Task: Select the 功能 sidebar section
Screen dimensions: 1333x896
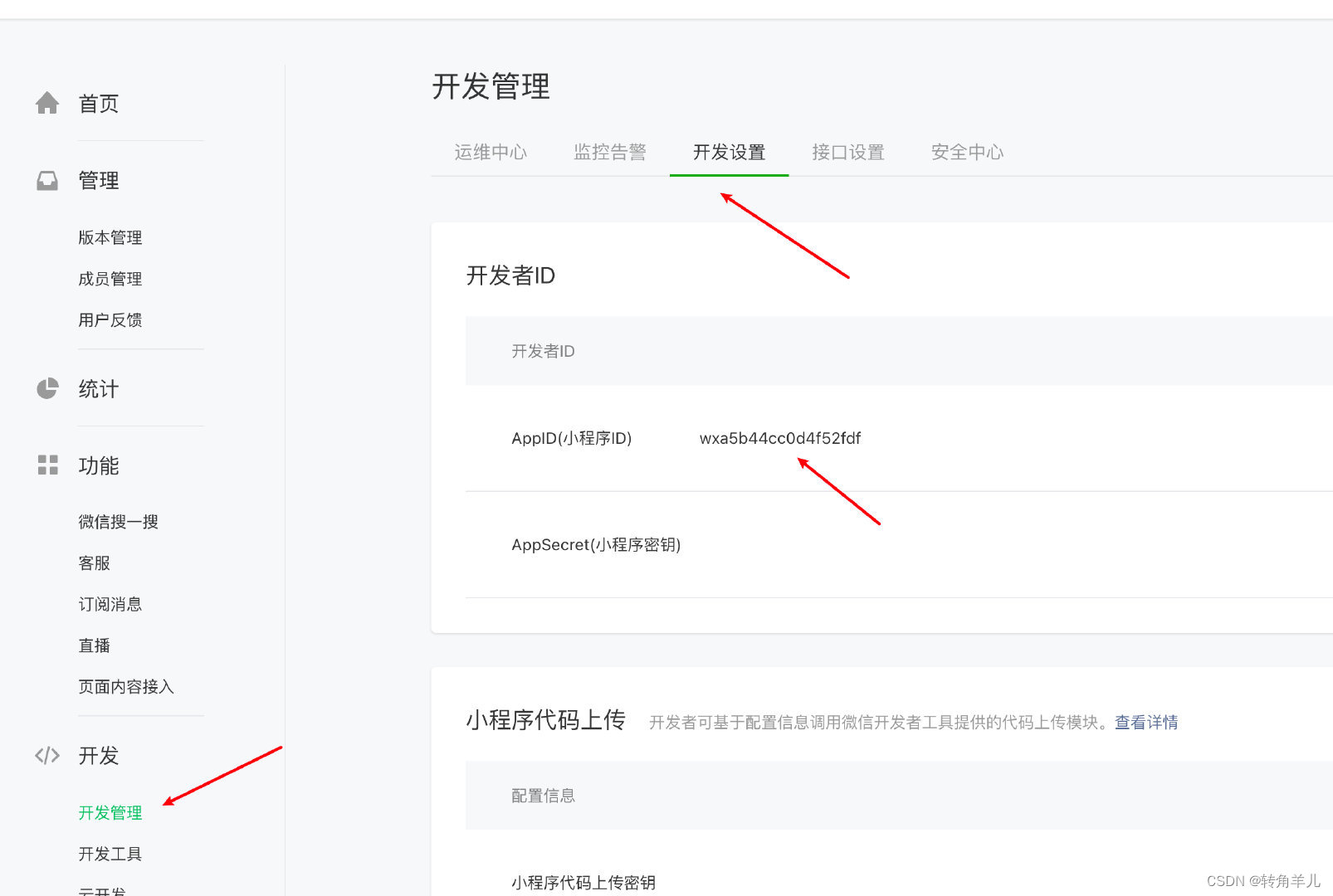Action: pyautogui.click(x=99, y=465)
